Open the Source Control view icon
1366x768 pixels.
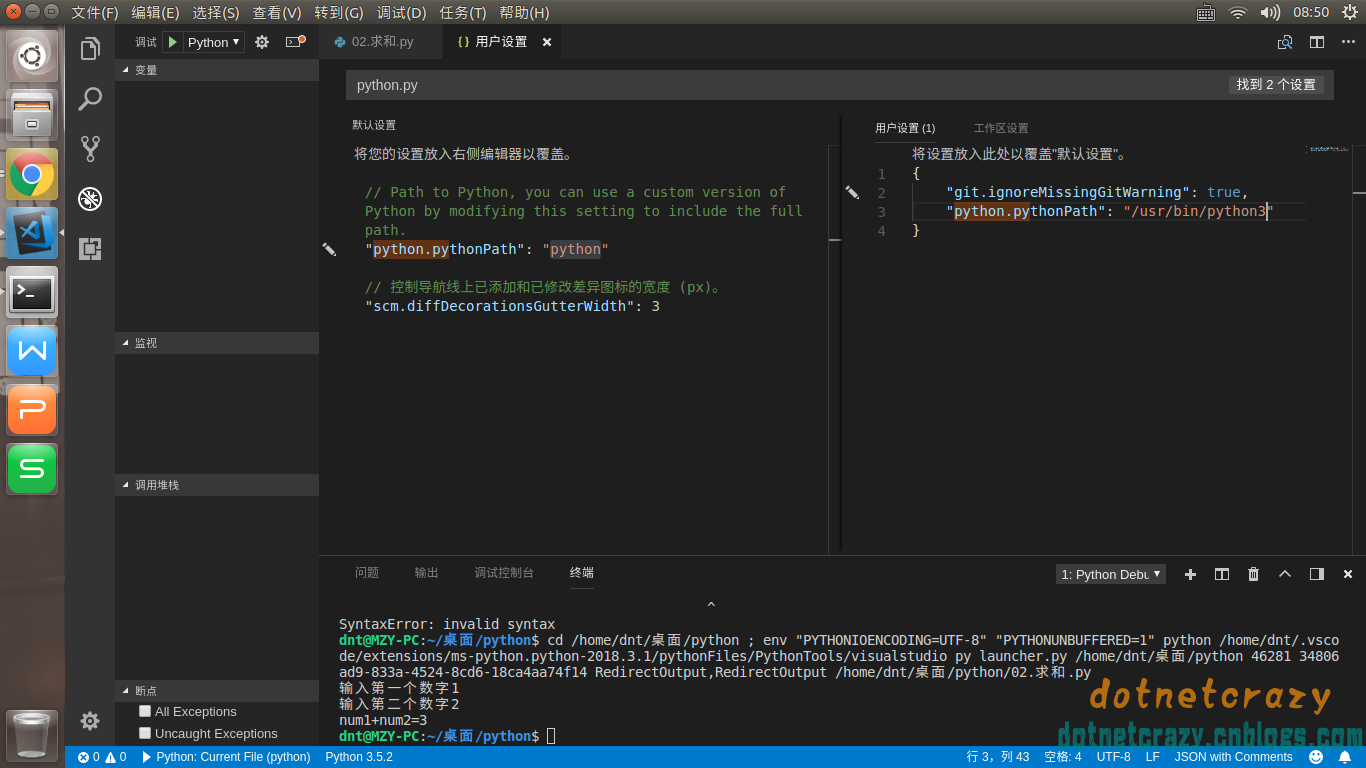point(90,149)
